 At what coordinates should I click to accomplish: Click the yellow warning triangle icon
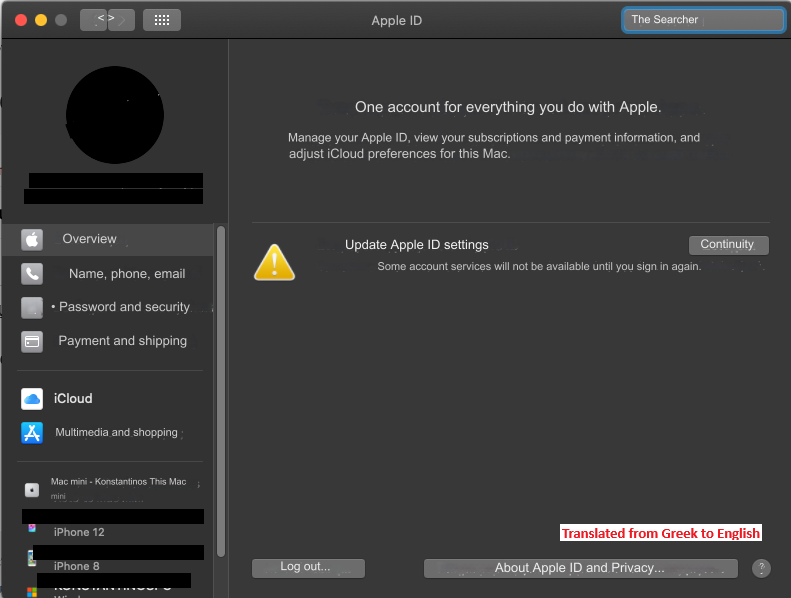(274, 262)
